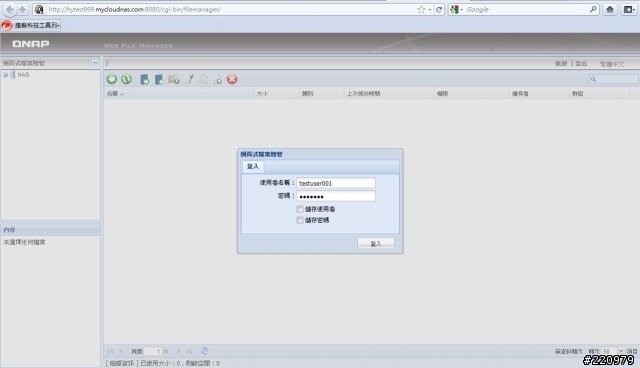Screen dimensions: 640x368
Task: Click the green back arrow toolbar icon
Action: (112, 79)
